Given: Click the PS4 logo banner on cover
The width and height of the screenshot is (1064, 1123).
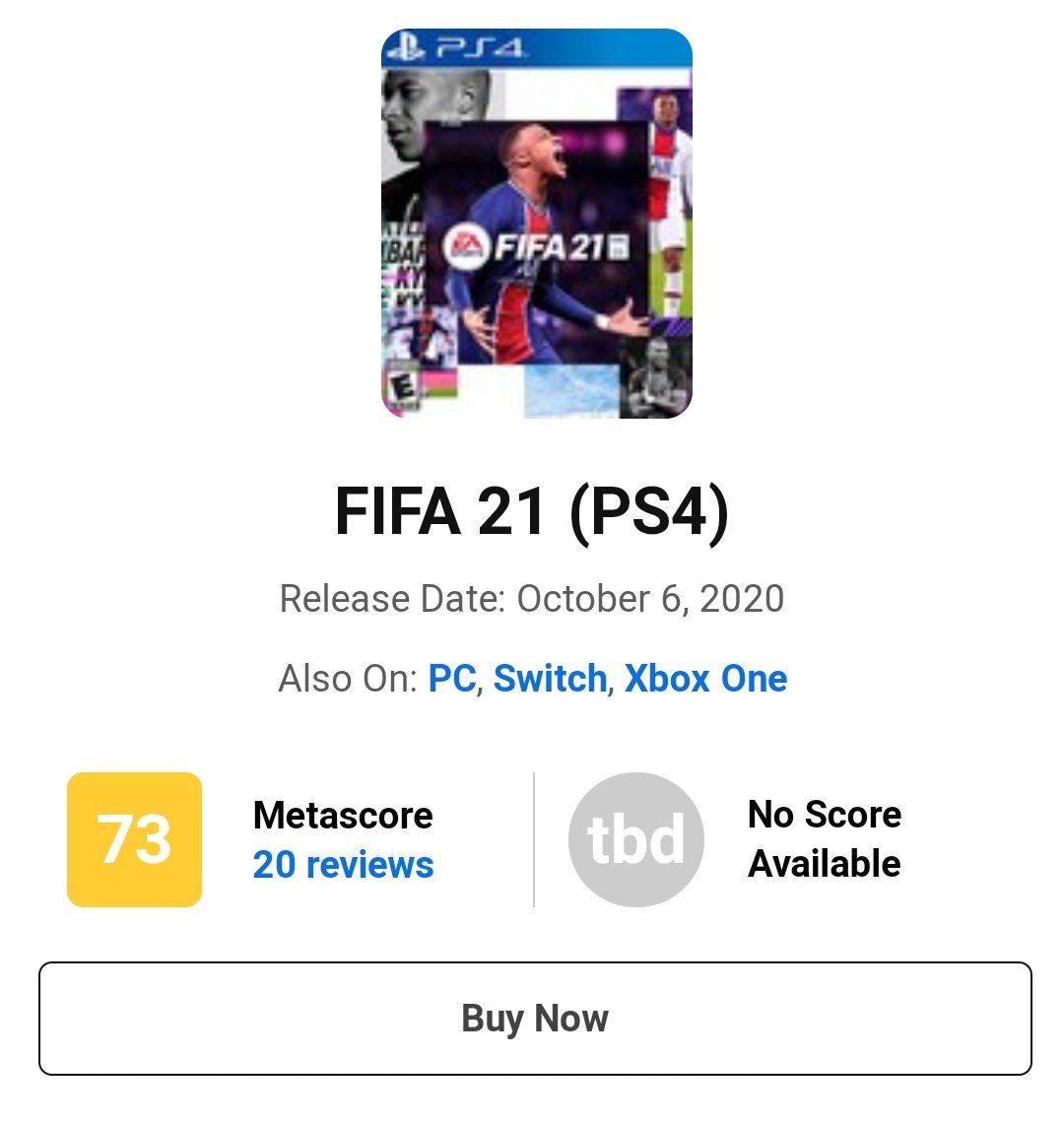Looking at the screenshot, I should 537,48.
